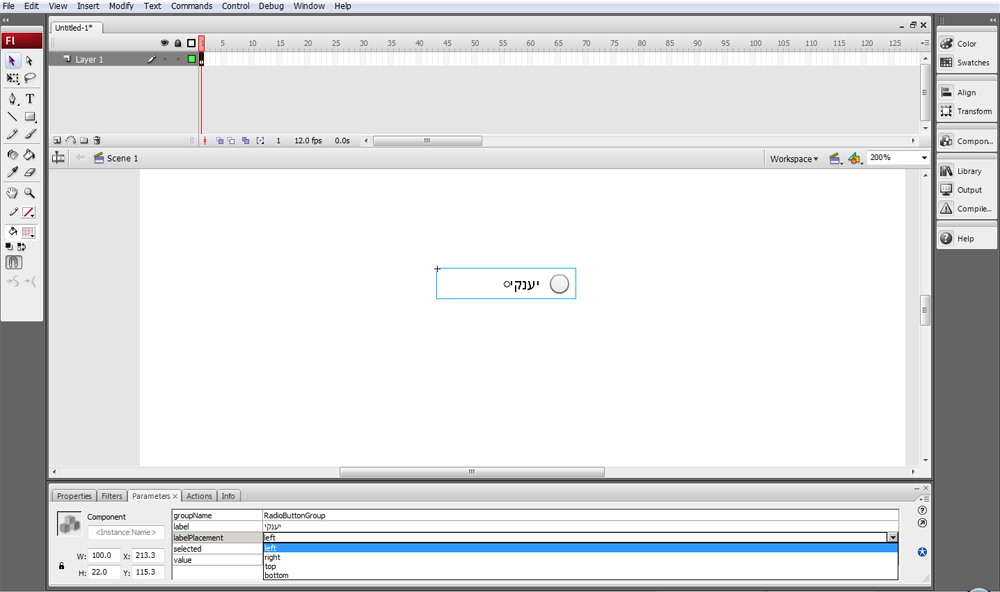Select the Subselection tool
Screen dimensions: 1000x592
[29, 61]
